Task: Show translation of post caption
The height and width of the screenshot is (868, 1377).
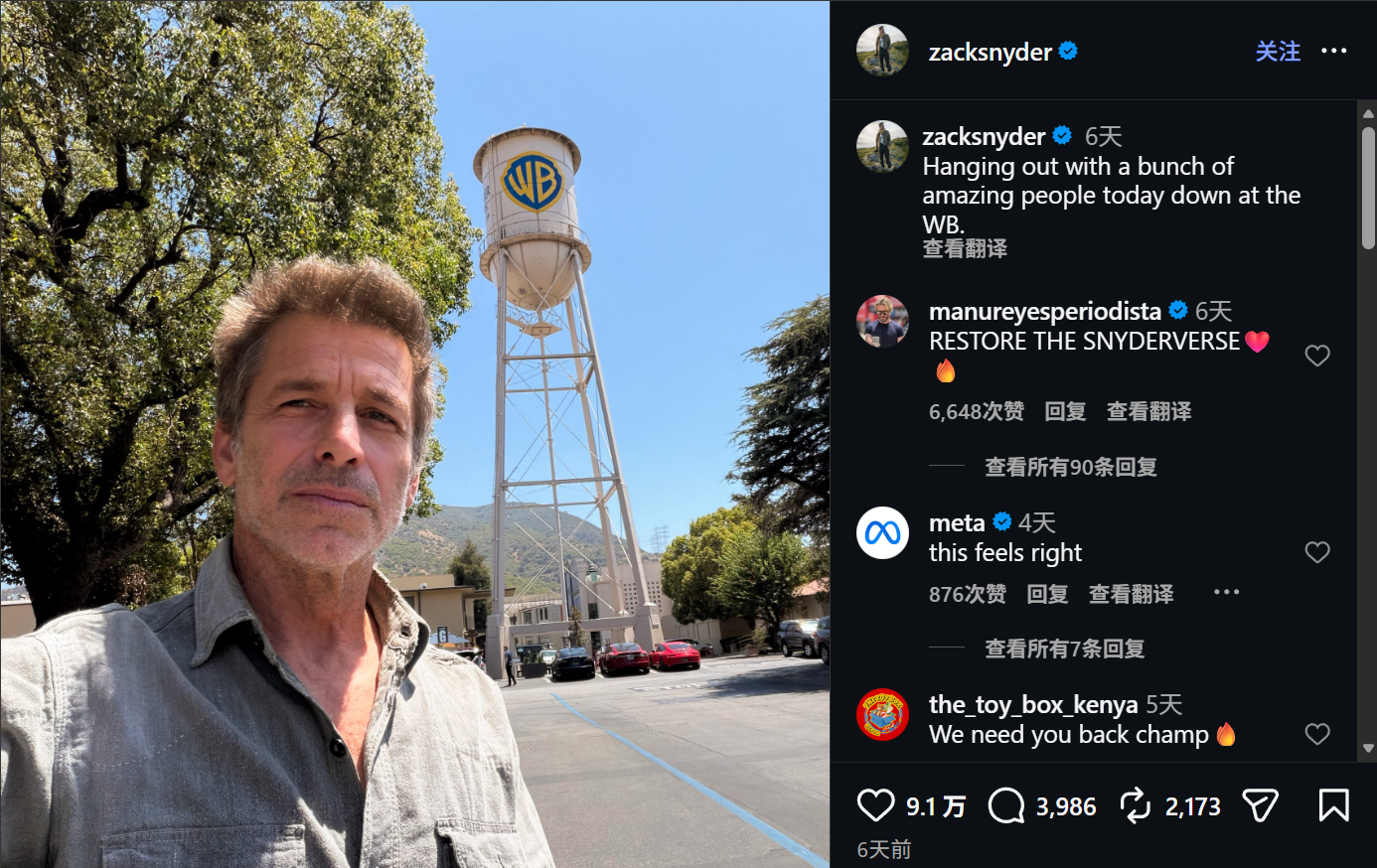Action: click(965, 248)
